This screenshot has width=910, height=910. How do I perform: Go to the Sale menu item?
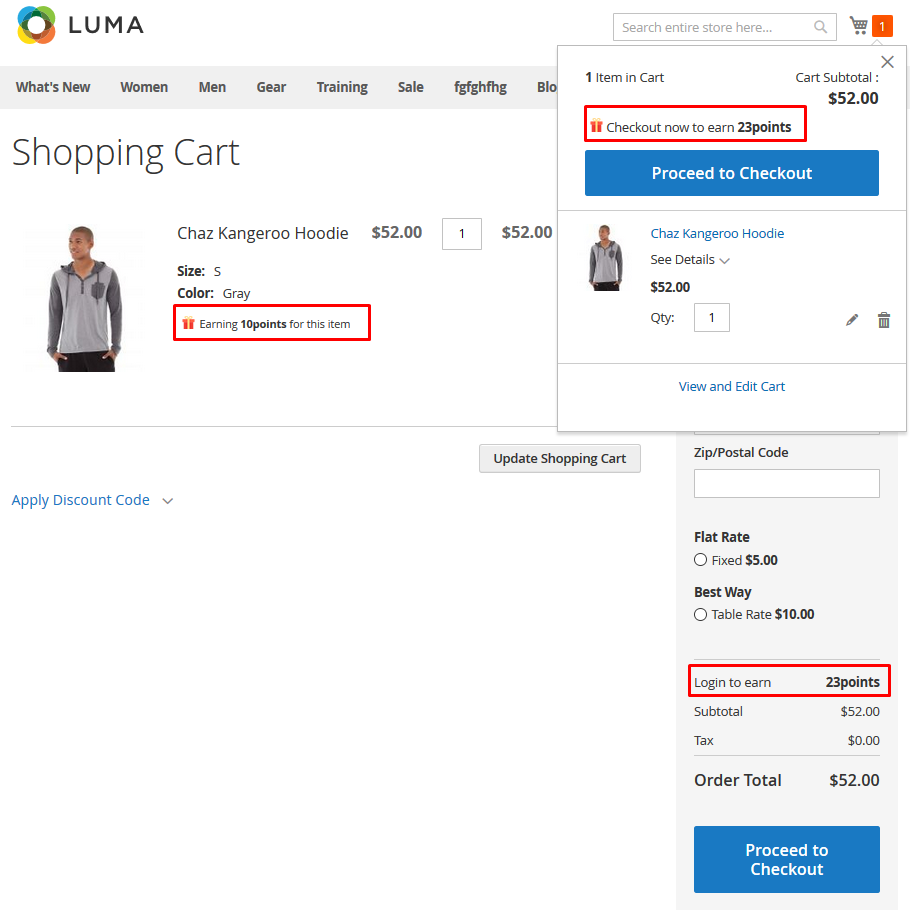410,87
